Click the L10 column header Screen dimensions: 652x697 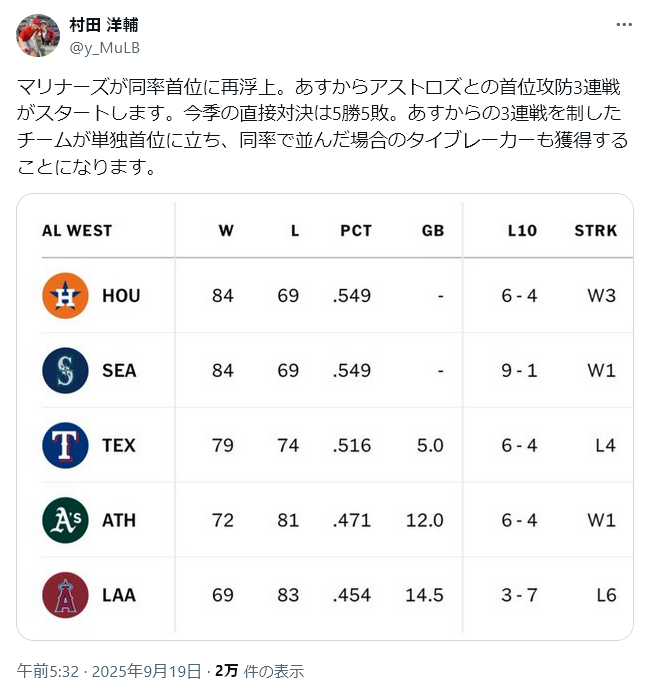pos(522,231)
